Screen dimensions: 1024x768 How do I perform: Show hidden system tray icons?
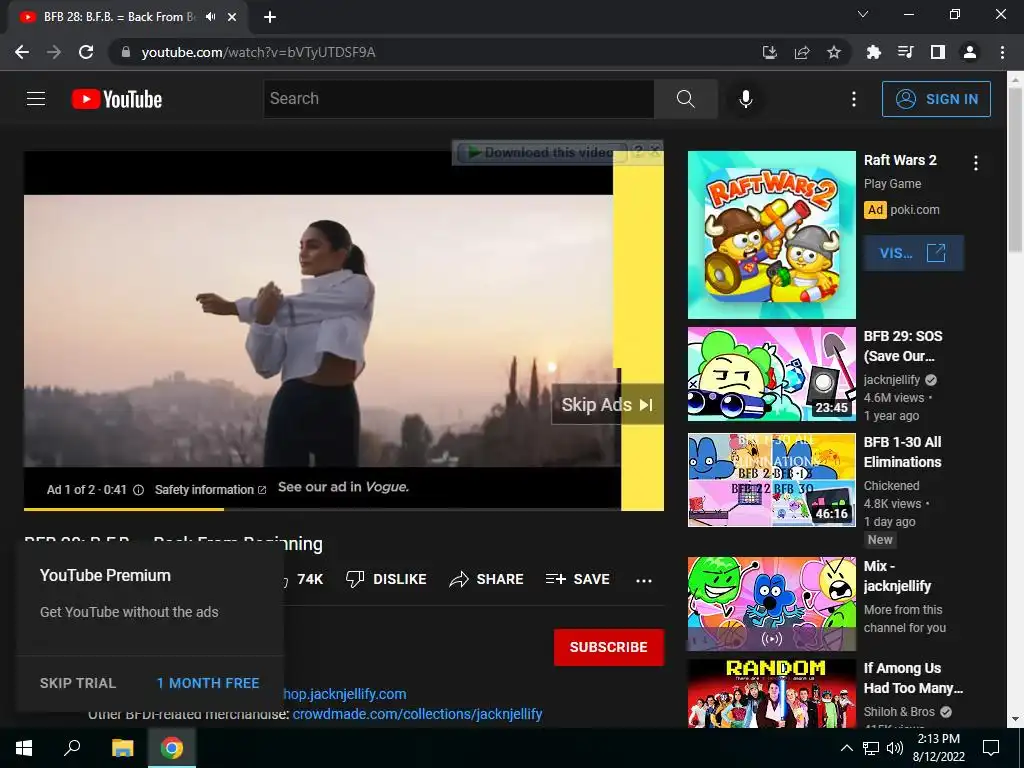click(x=846, y=748)
